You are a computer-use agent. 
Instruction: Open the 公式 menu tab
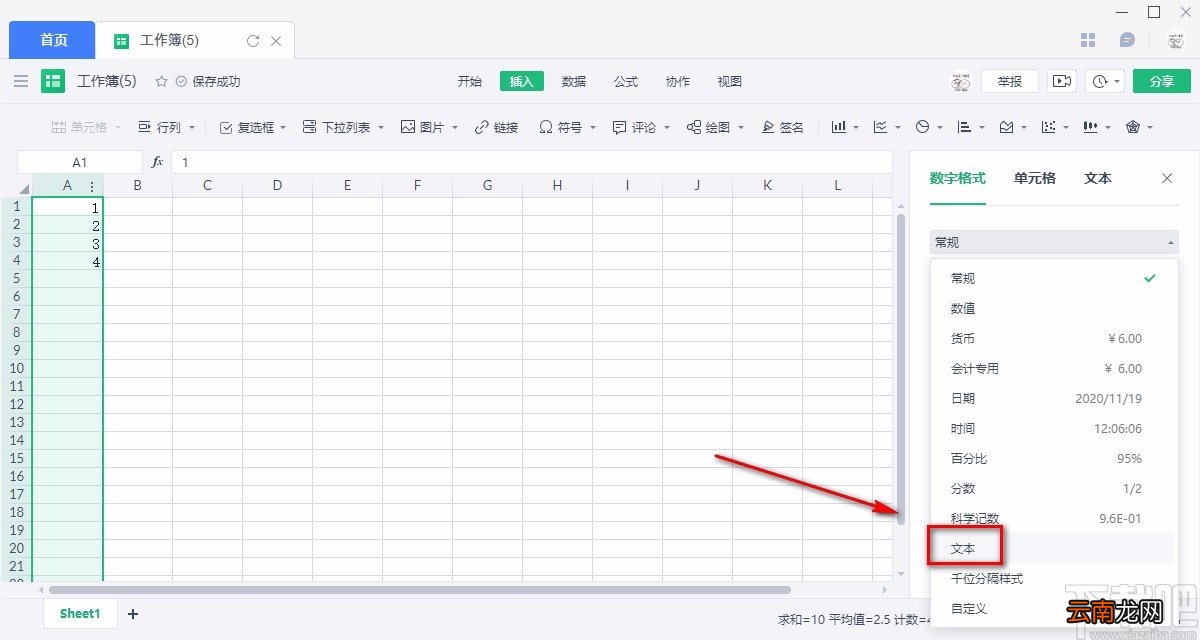pos(626,81)
